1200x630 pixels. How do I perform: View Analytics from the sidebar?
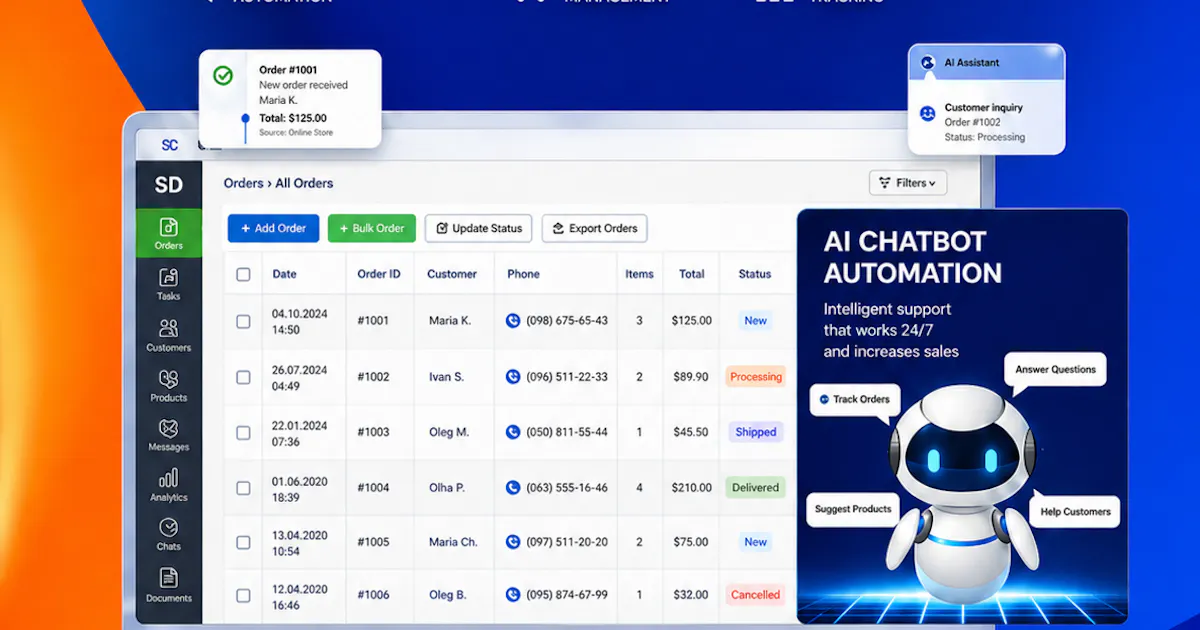[169, 485]
